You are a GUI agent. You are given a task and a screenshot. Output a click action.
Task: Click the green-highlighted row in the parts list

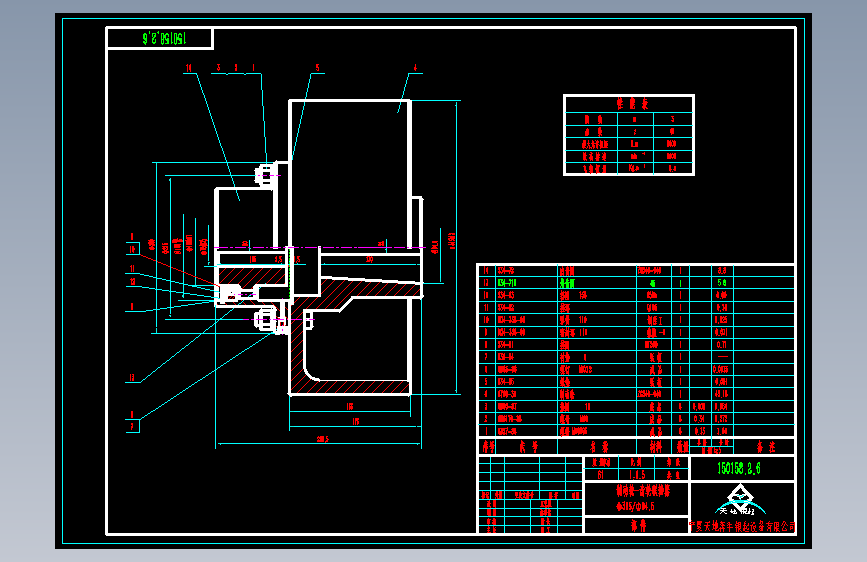[636, 283]
